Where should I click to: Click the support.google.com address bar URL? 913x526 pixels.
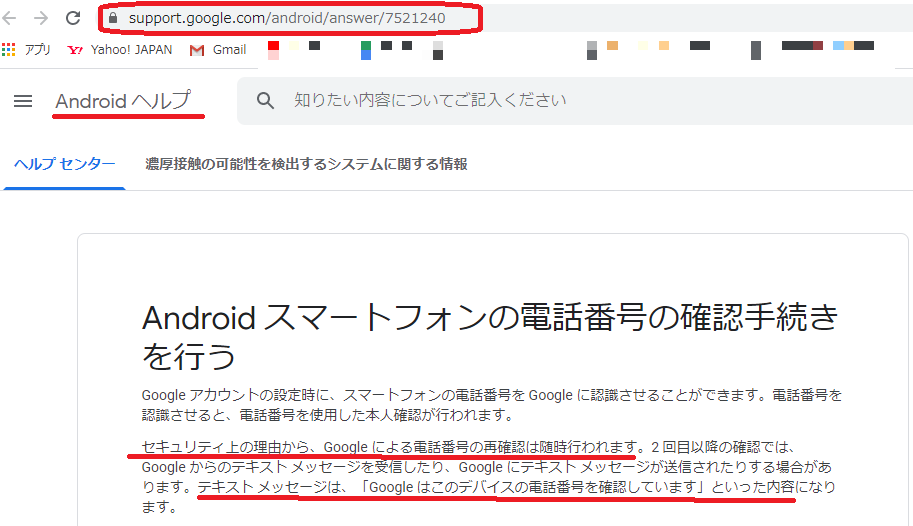pyautogui.click(x=287, y=18)
